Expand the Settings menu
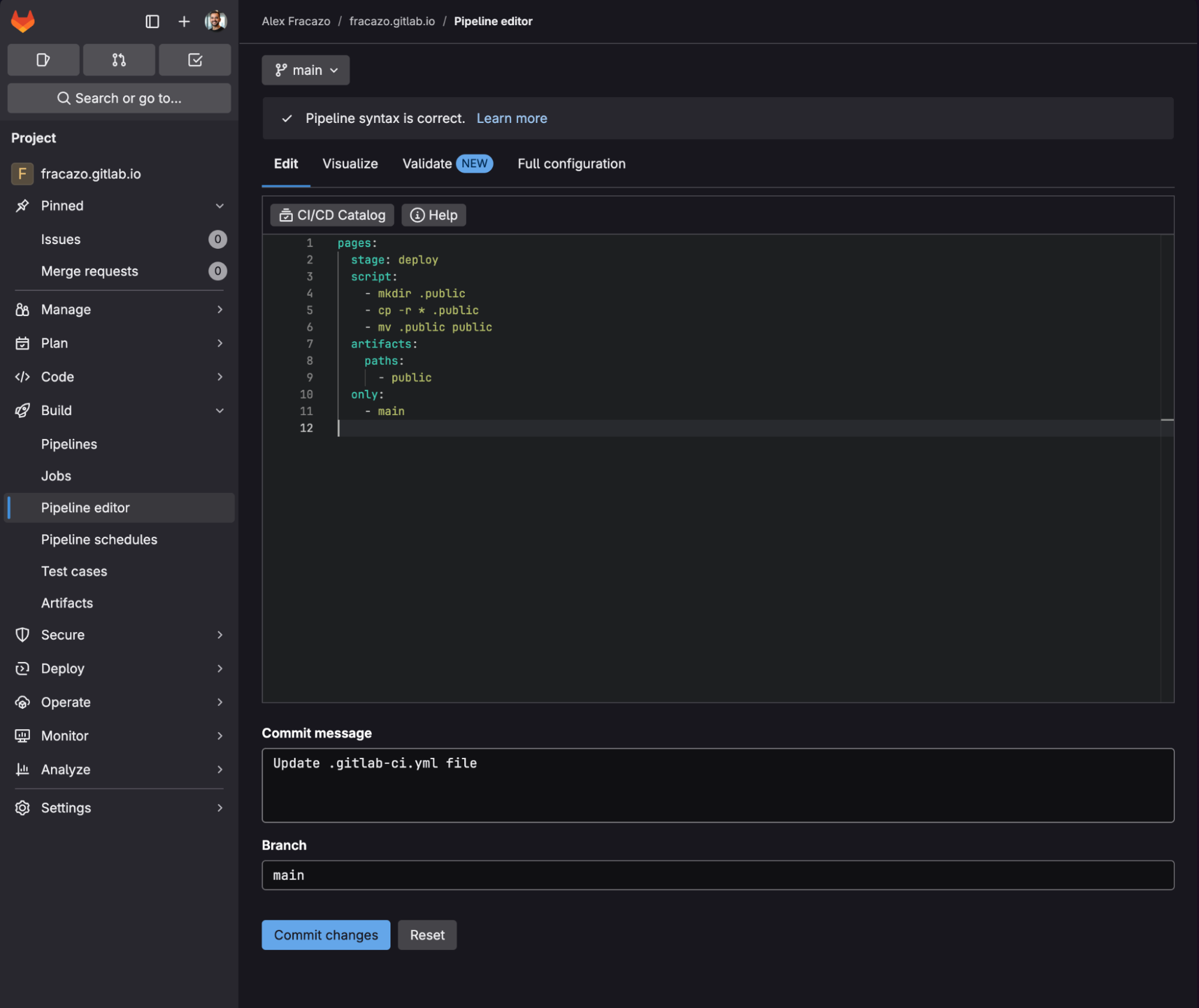 pos(220,808)
